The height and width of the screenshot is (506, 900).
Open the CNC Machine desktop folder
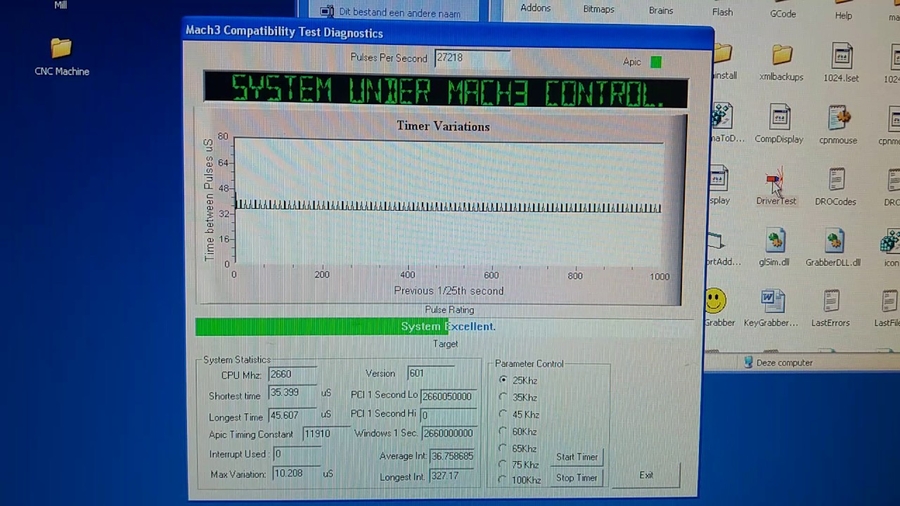click(61, 57)
